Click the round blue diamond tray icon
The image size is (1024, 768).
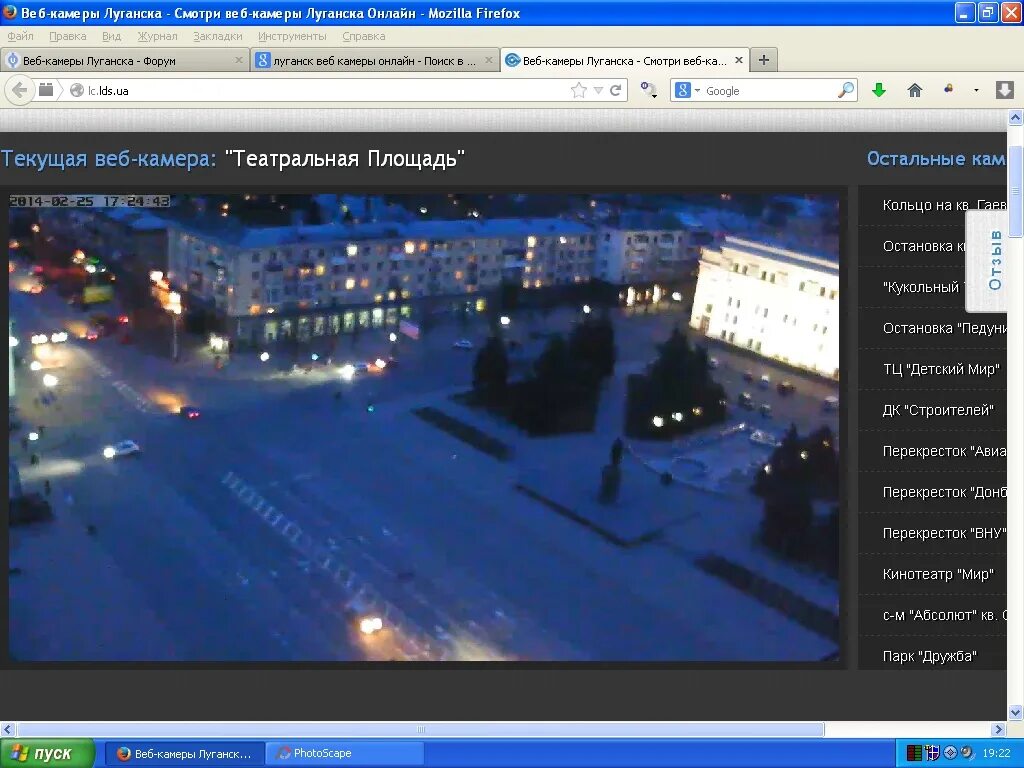click(x=950, y=753)
